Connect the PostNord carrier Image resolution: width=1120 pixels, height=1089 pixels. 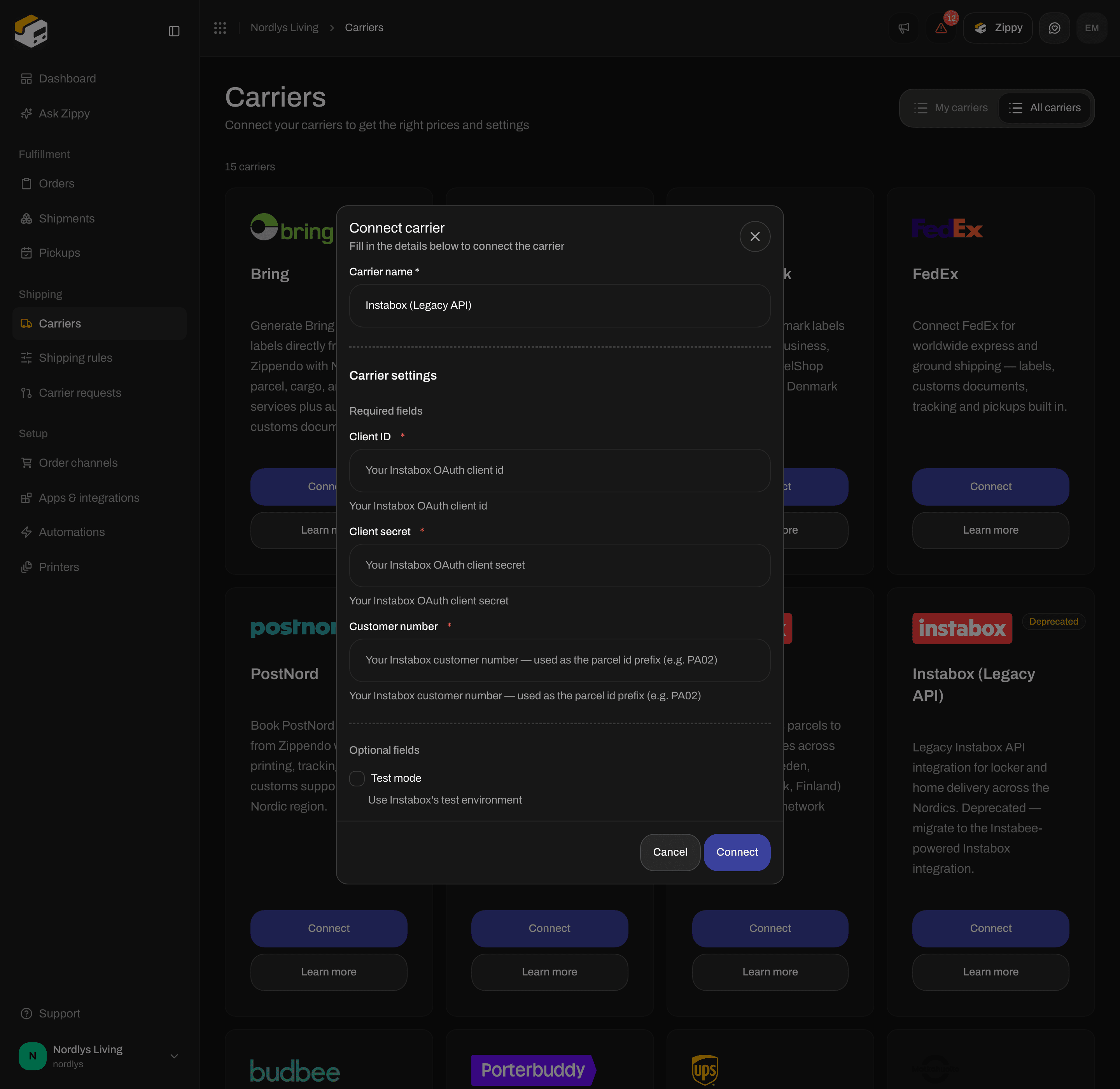[x=328, y=928]
